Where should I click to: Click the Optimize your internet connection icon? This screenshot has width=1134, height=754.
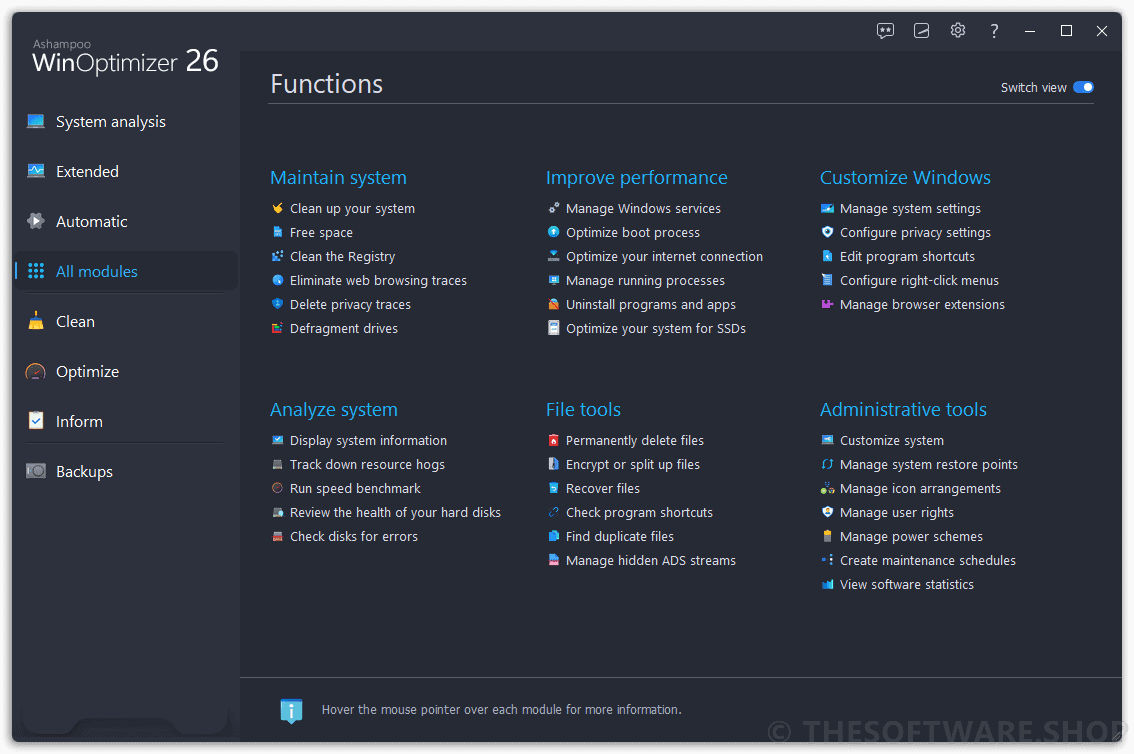pos(554,256)
